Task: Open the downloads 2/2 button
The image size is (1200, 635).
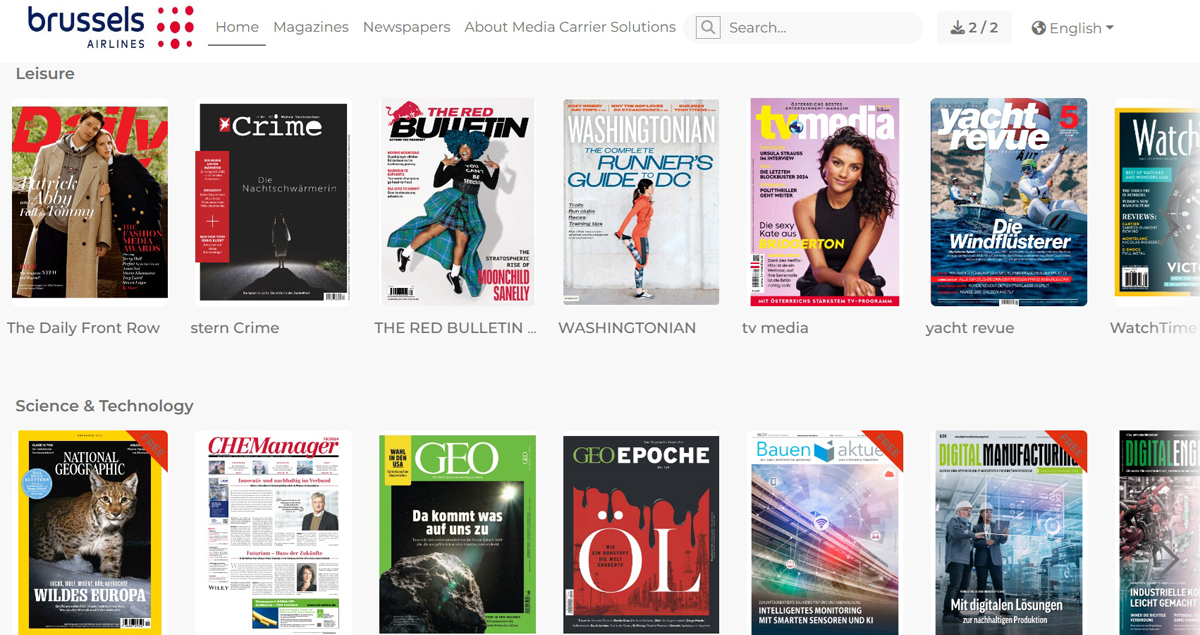Action: click(974, 28)
